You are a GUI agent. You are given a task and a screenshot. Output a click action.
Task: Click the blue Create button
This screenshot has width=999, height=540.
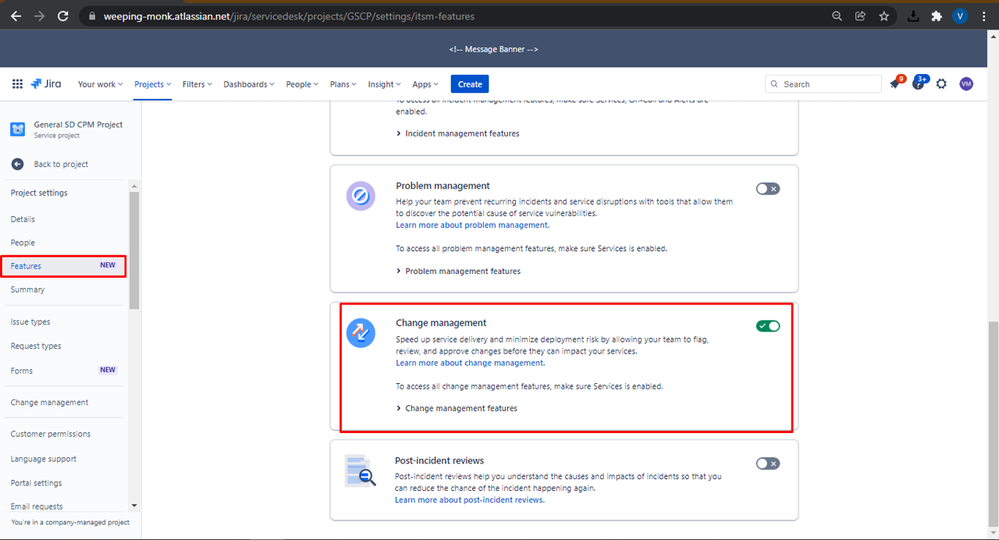470,84
